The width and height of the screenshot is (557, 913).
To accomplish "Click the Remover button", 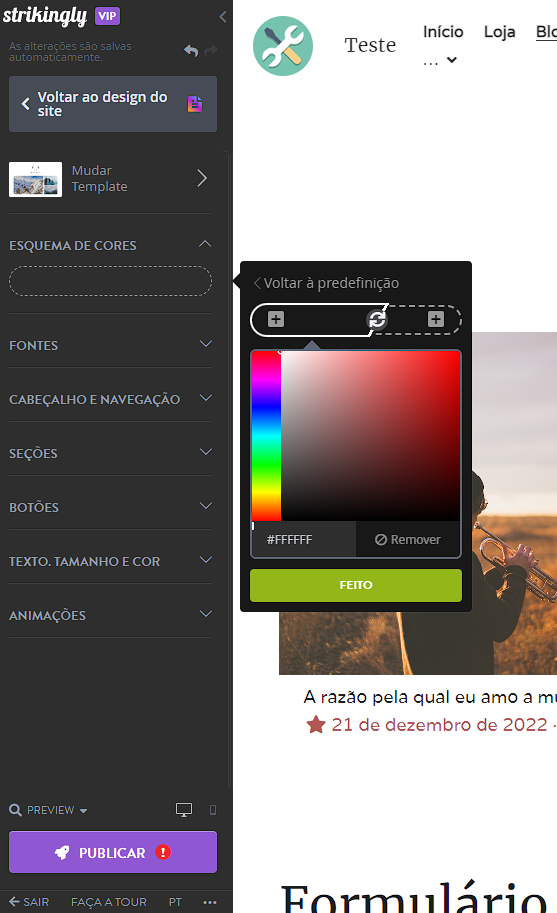I will pyautogui.click(x=407, y=540).
